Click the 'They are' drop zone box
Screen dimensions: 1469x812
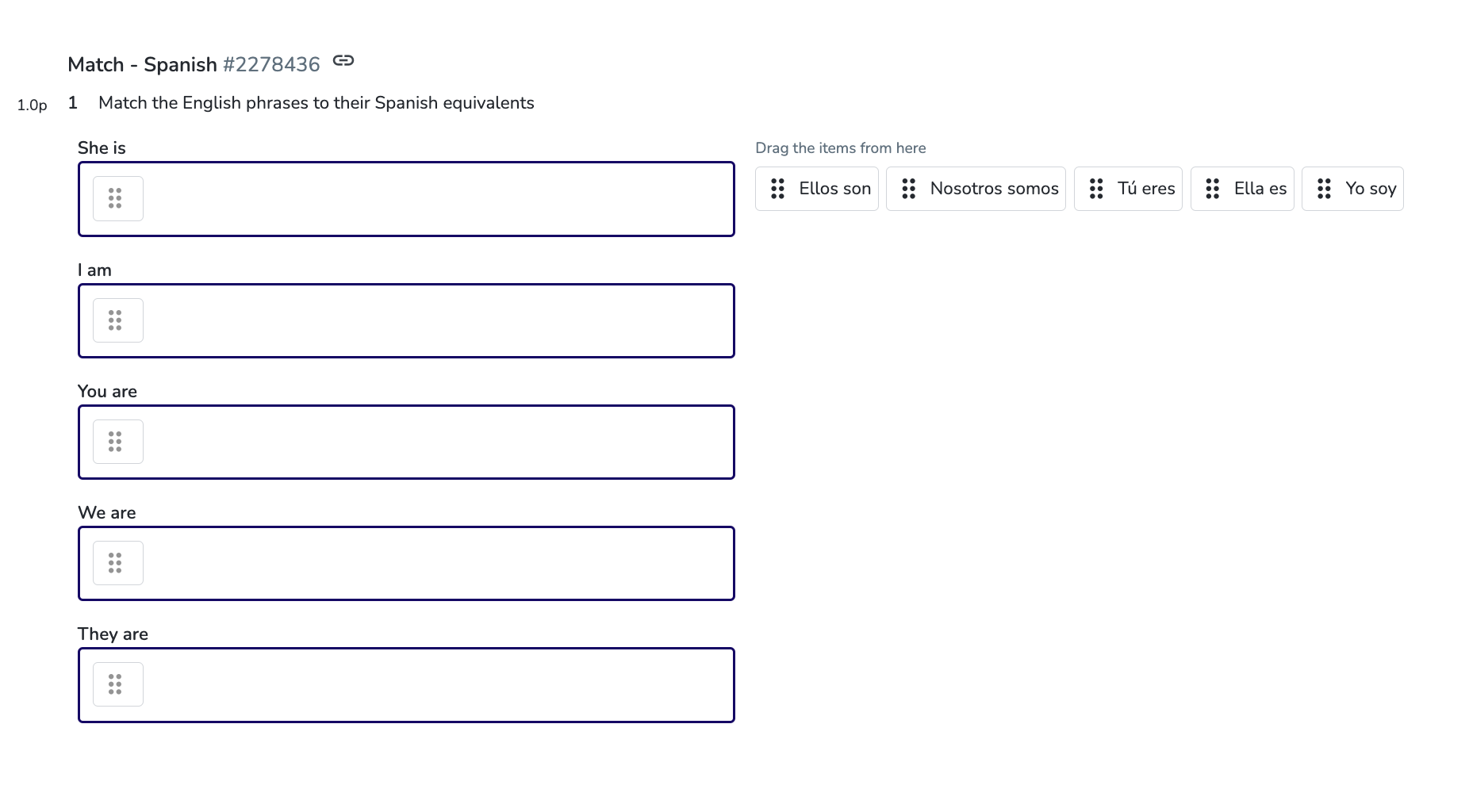(x=406, y=685)
